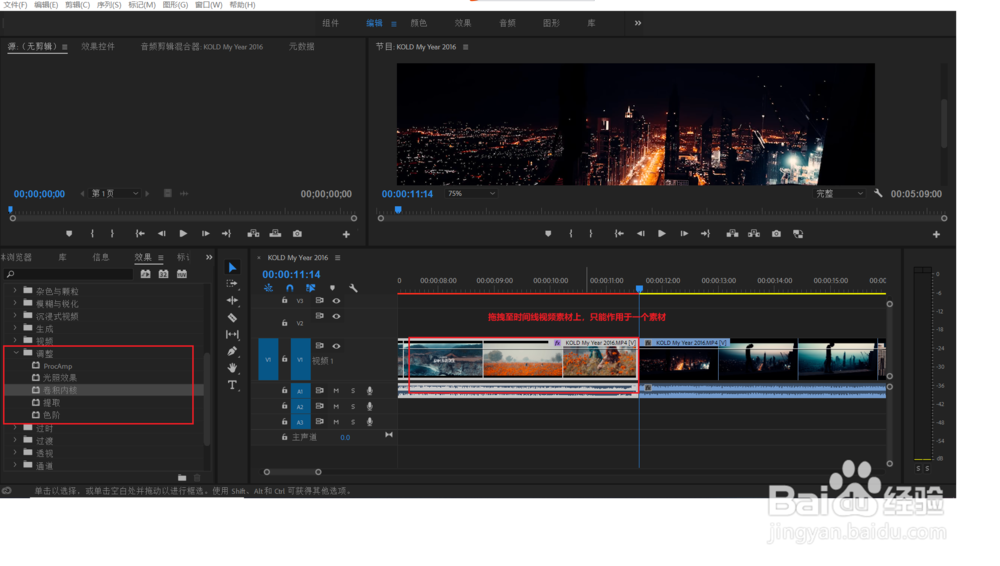Select the Type tool

(x=232, y=385)
